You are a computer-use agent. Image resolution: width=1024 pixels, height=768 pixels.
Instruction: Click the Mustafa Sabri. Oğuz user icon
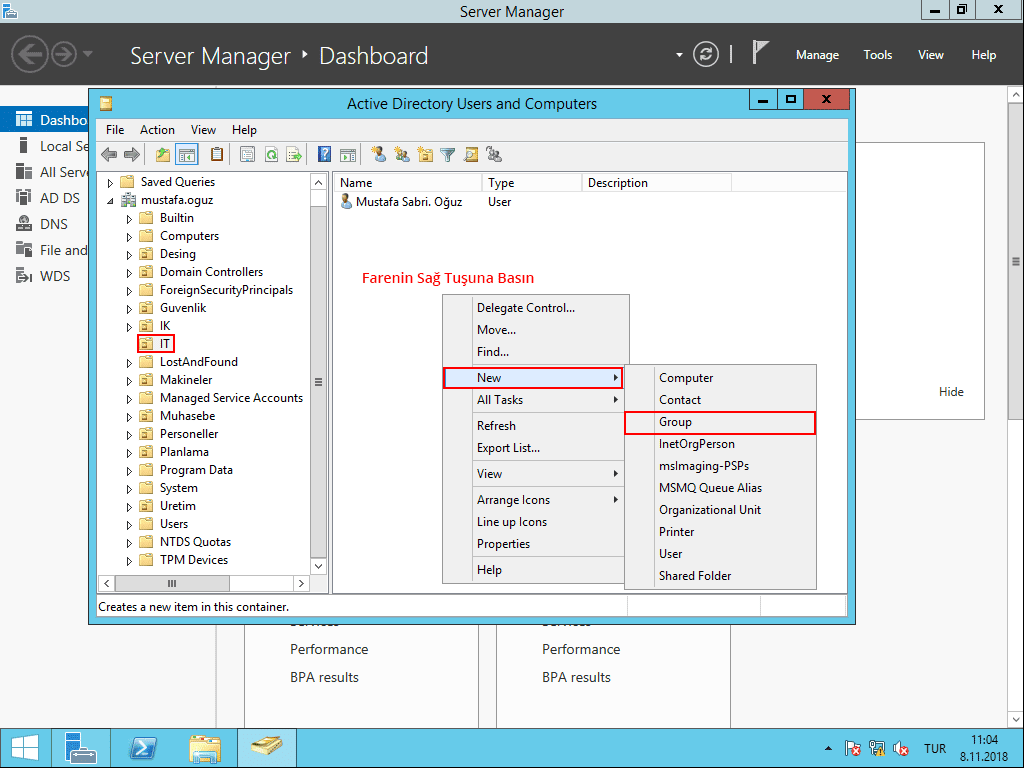[x=346, y=202]
